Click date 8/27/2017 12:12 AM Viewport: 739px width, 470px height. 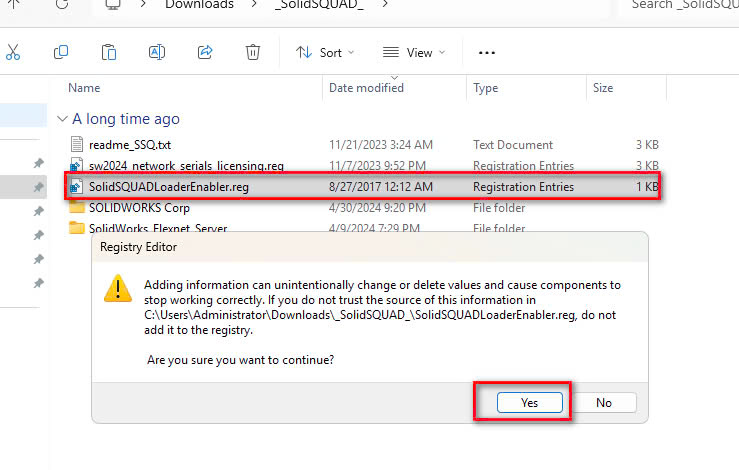381,187
